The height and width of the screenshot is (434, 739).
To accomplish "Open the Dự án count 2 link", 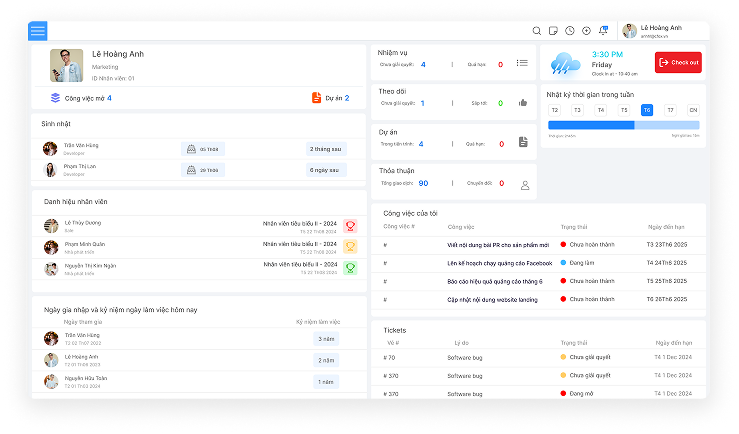I will pyautogui.click(x=347, y=98).
